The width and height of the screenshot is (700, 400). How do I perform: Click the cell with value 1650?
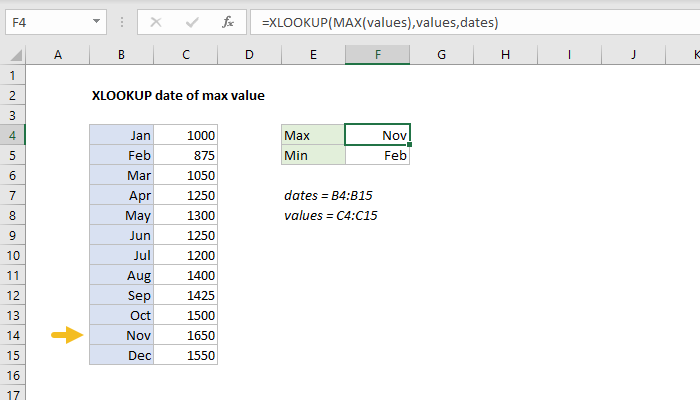click(x=185, y=335)
